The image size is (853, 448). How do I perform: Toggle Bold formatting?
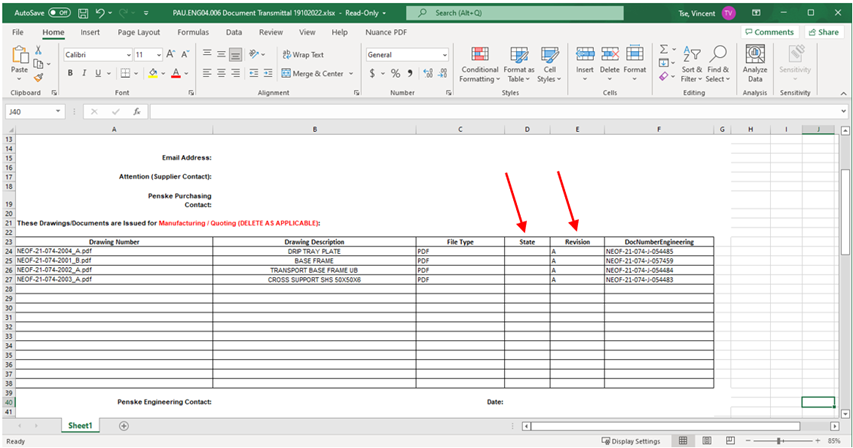[x=70, y=73]
